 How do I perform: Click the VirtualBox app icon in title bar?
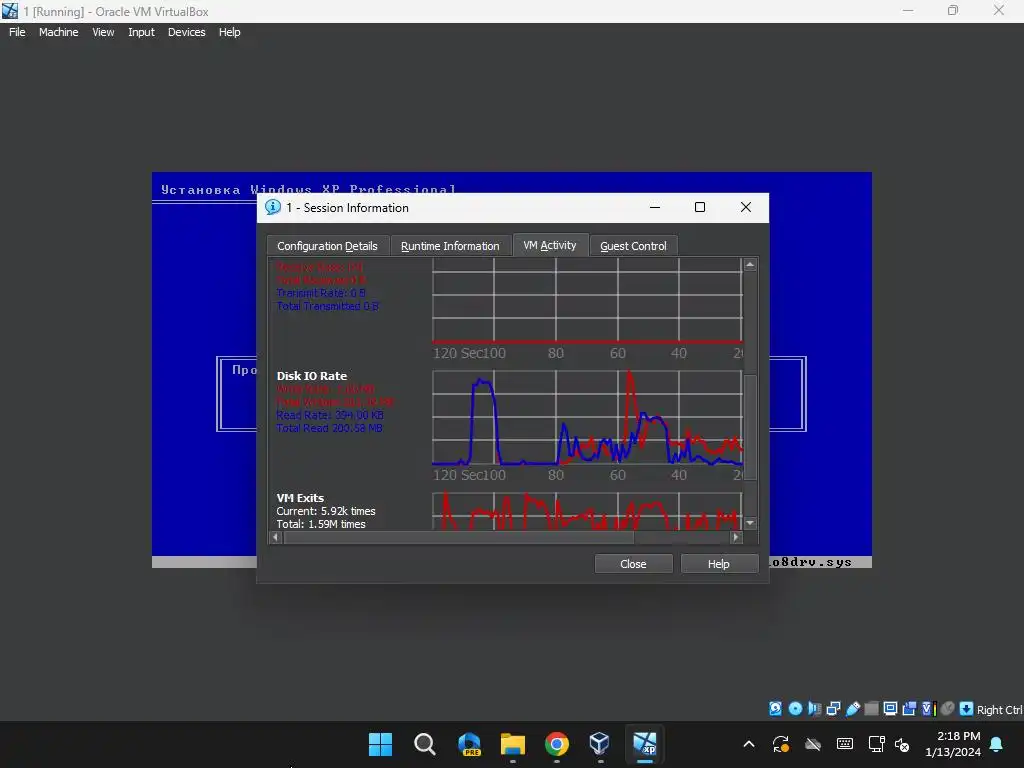10,11
